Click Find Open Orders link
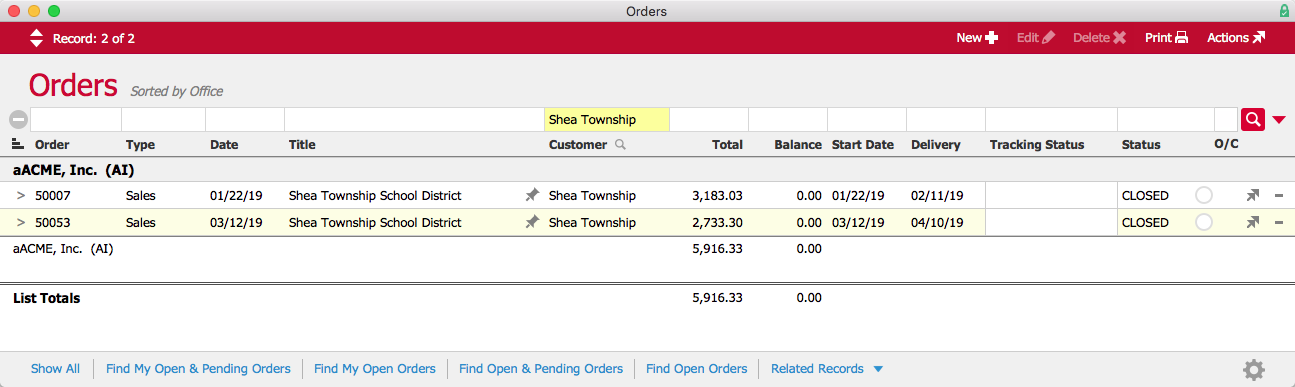The width and height of the screenshot is (1295, 387). click(697, 369)
